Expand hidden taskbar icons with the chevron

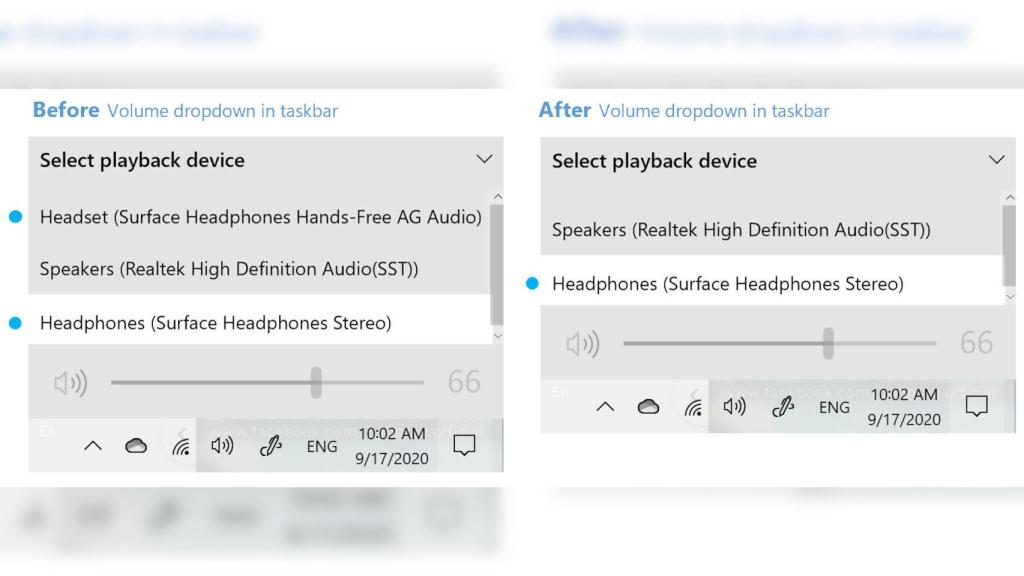point(92,446)
